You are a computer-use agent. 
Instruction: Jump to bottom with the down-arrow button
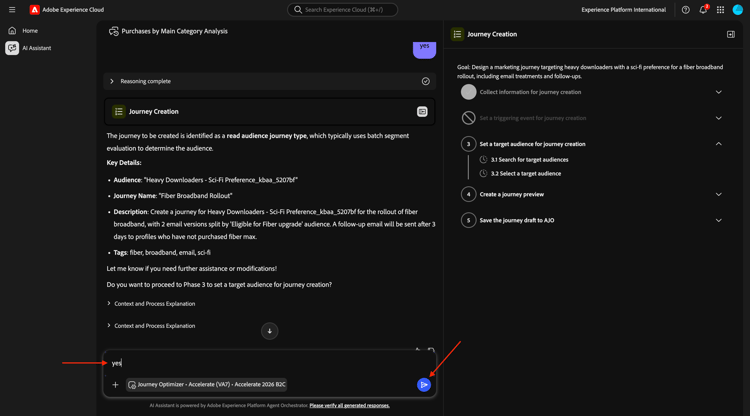[x=270, y=331]
